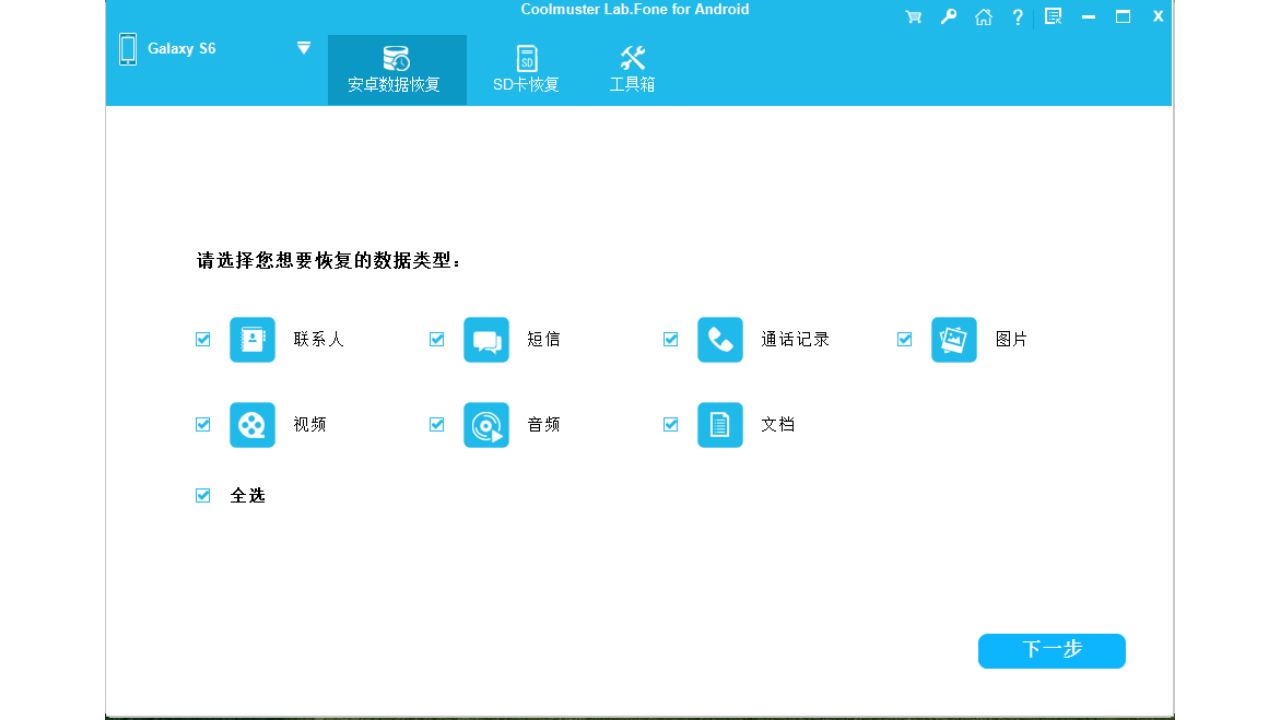Open the home screen icon

(983, 16)
